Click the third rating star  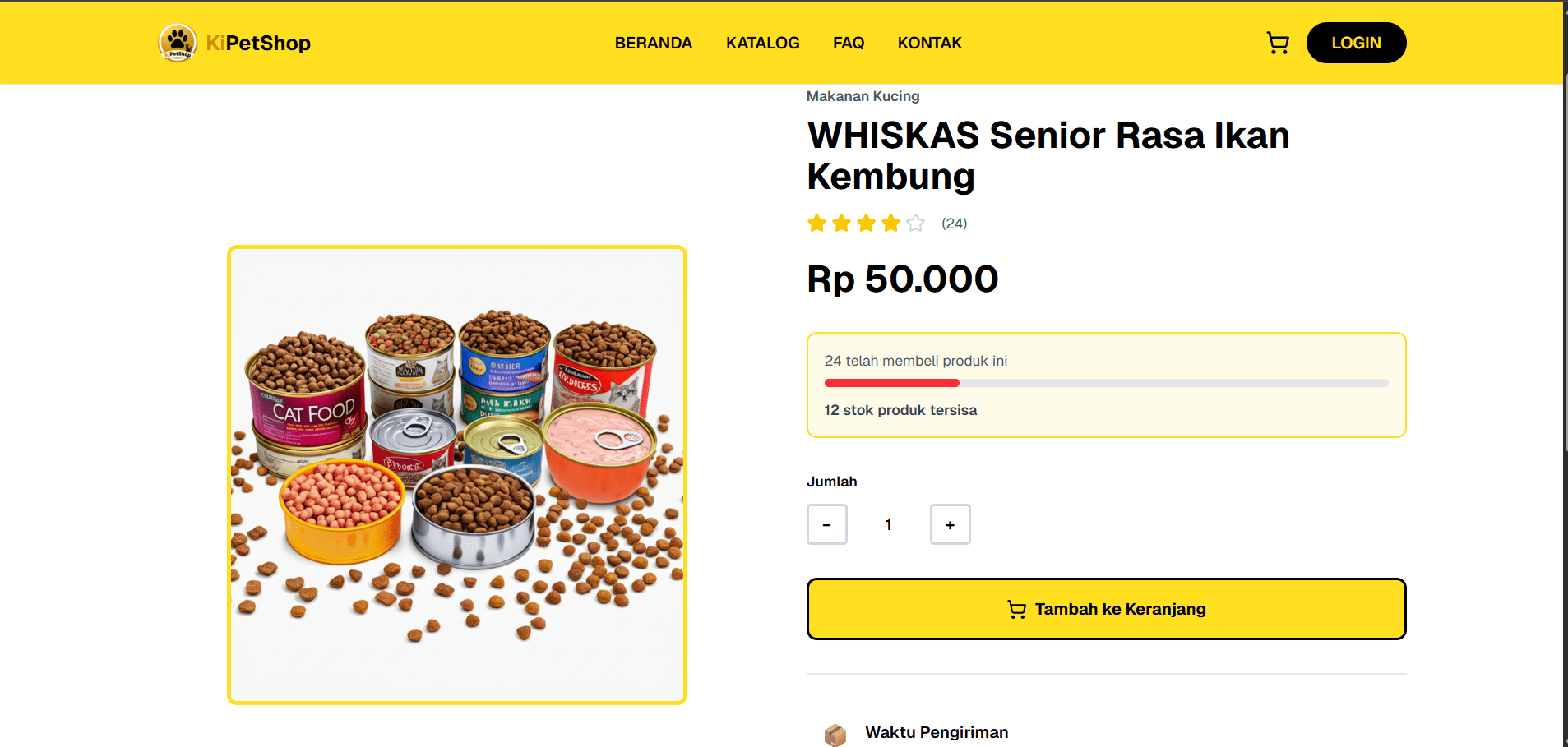[x=866, y=223]
